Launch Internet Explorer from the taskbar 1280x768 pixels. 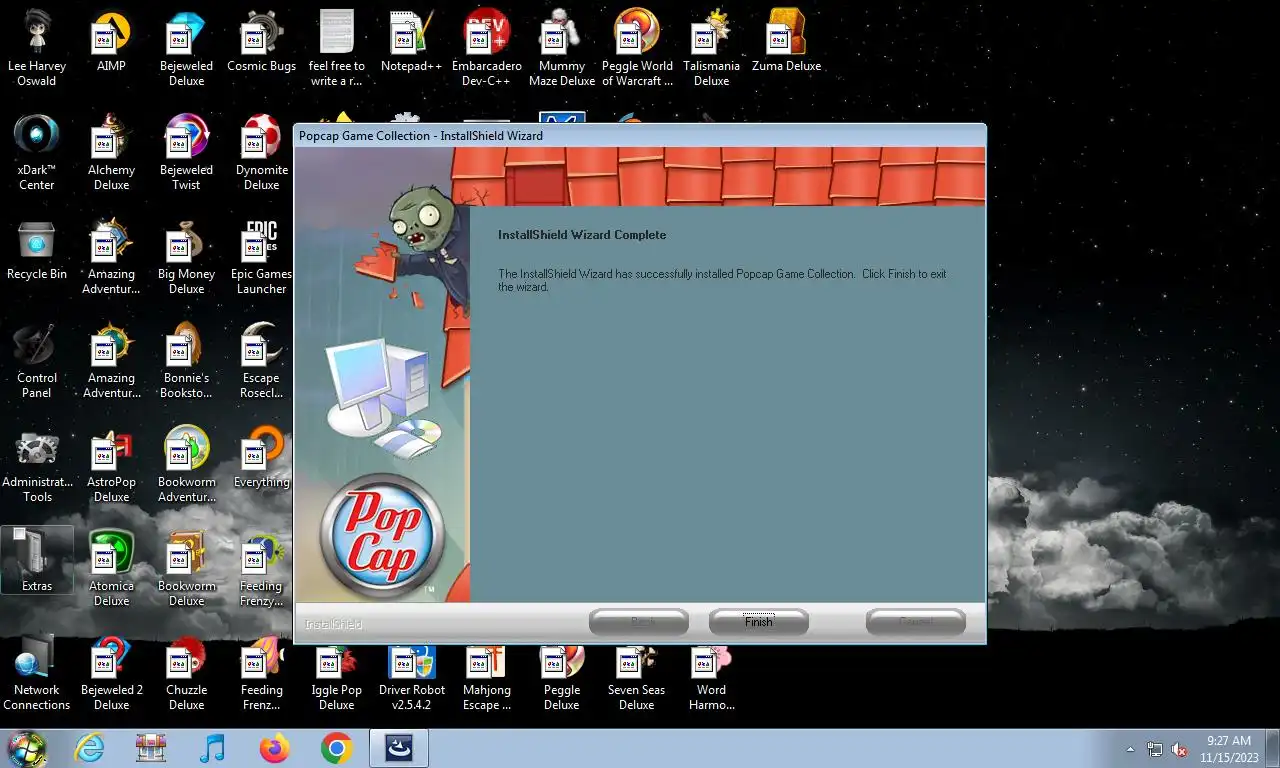(x=89, y=748)
